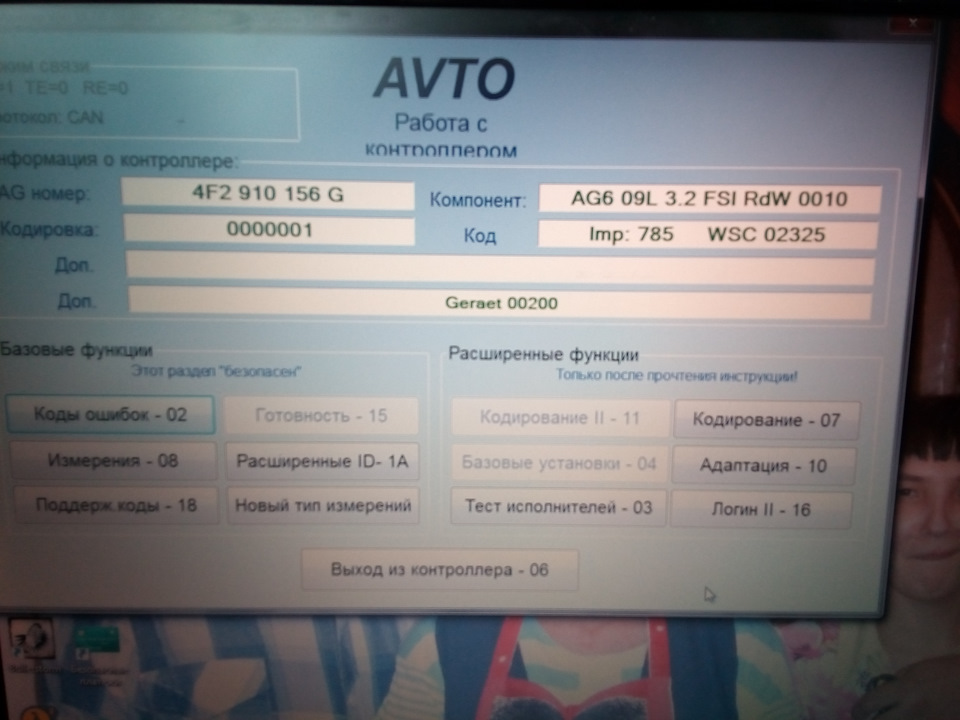Open Адаптация - 10
960x720 pixels.
(763, 465)
